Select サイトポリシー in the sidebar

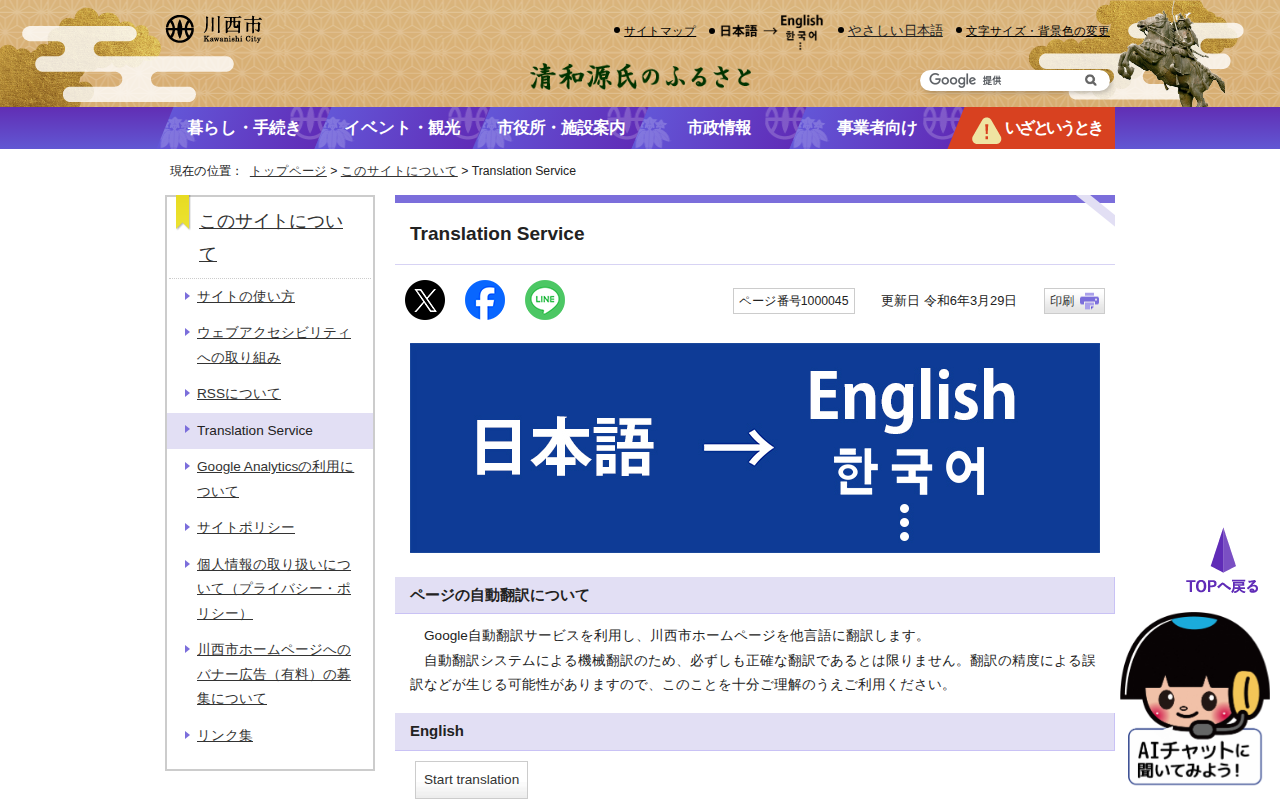(246, 528)
